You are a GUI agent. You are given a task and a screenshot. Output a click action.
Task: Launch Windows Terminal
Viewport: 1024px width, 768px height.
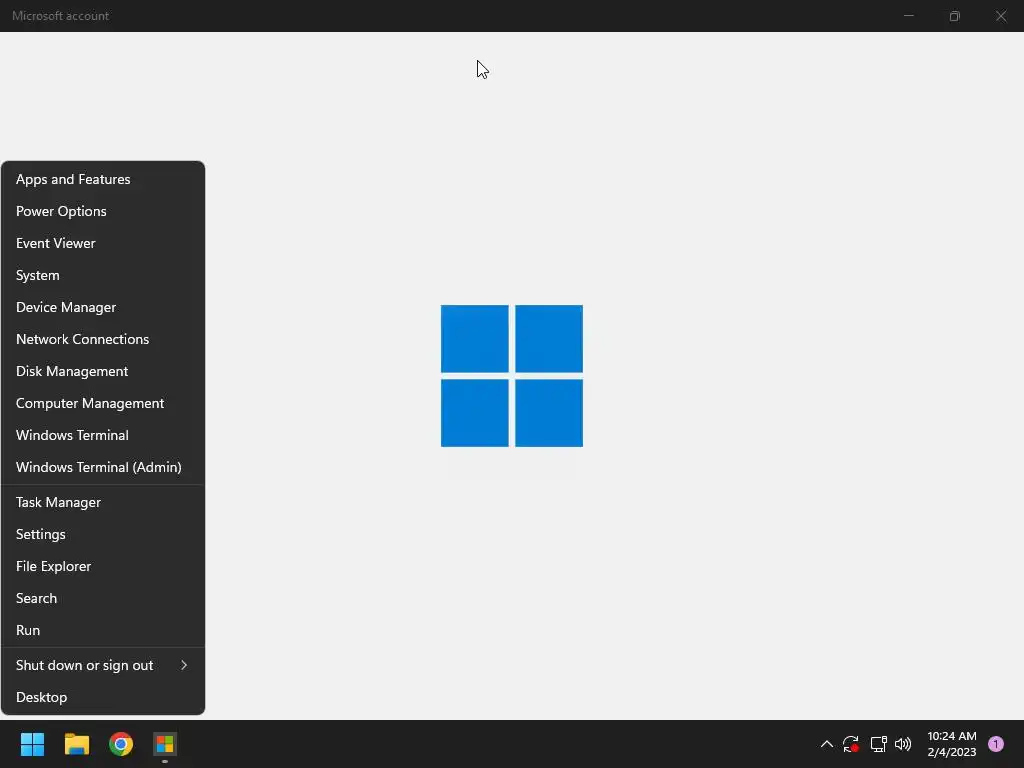[x=103, y=435]
